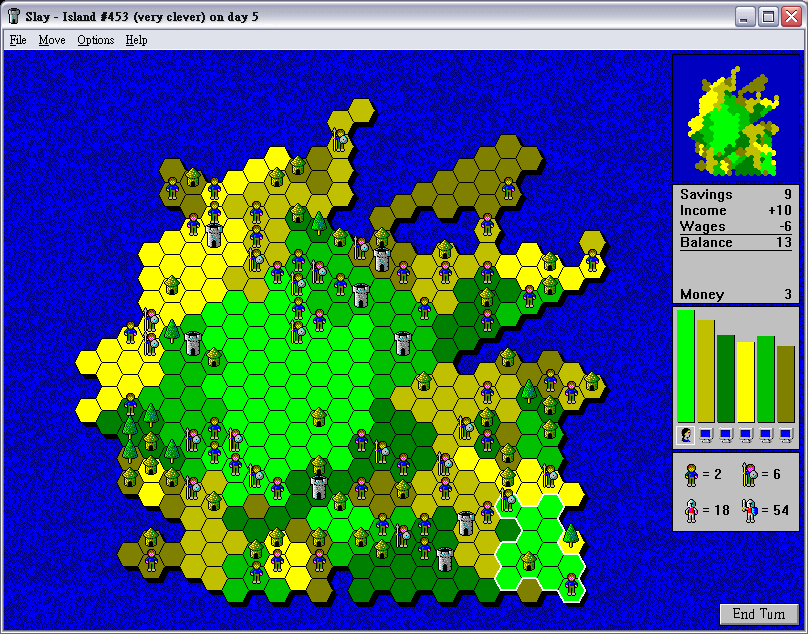Open the Options menu
The image size is (808, 634).
point(96,40)
